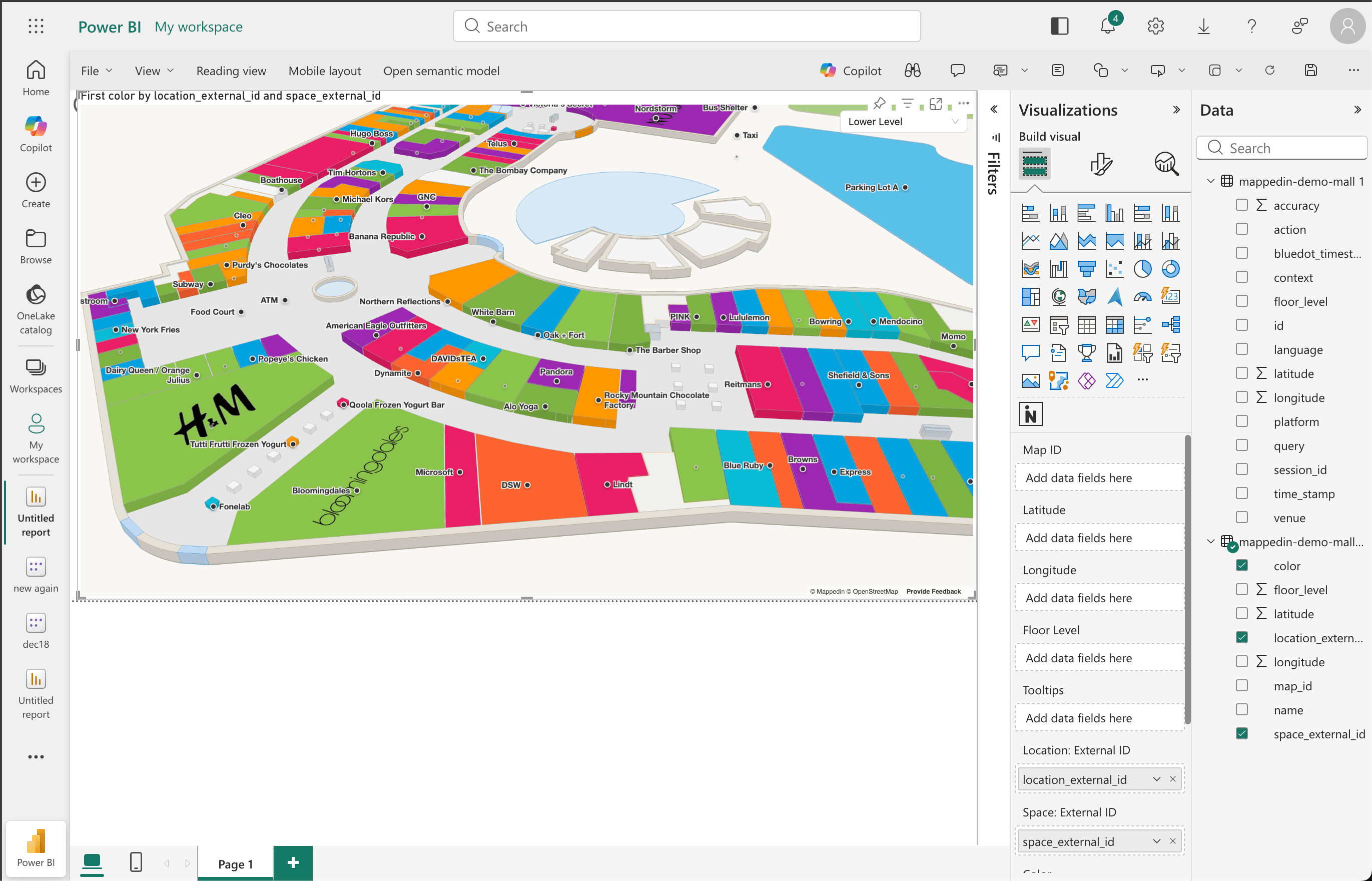The height and width of the screenshot is (881, 1372).
Task: Open the location_external_id field dropdown
Action: point(1156,778)
